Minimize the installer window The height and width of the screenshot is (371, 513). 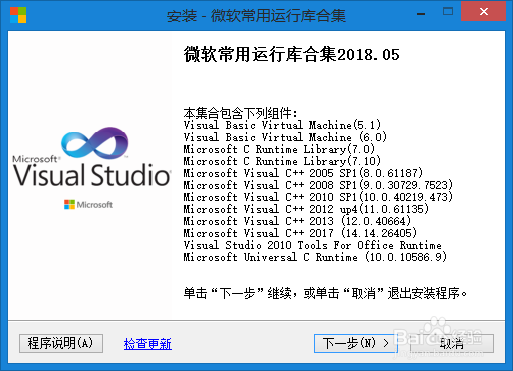coord(421,14)
